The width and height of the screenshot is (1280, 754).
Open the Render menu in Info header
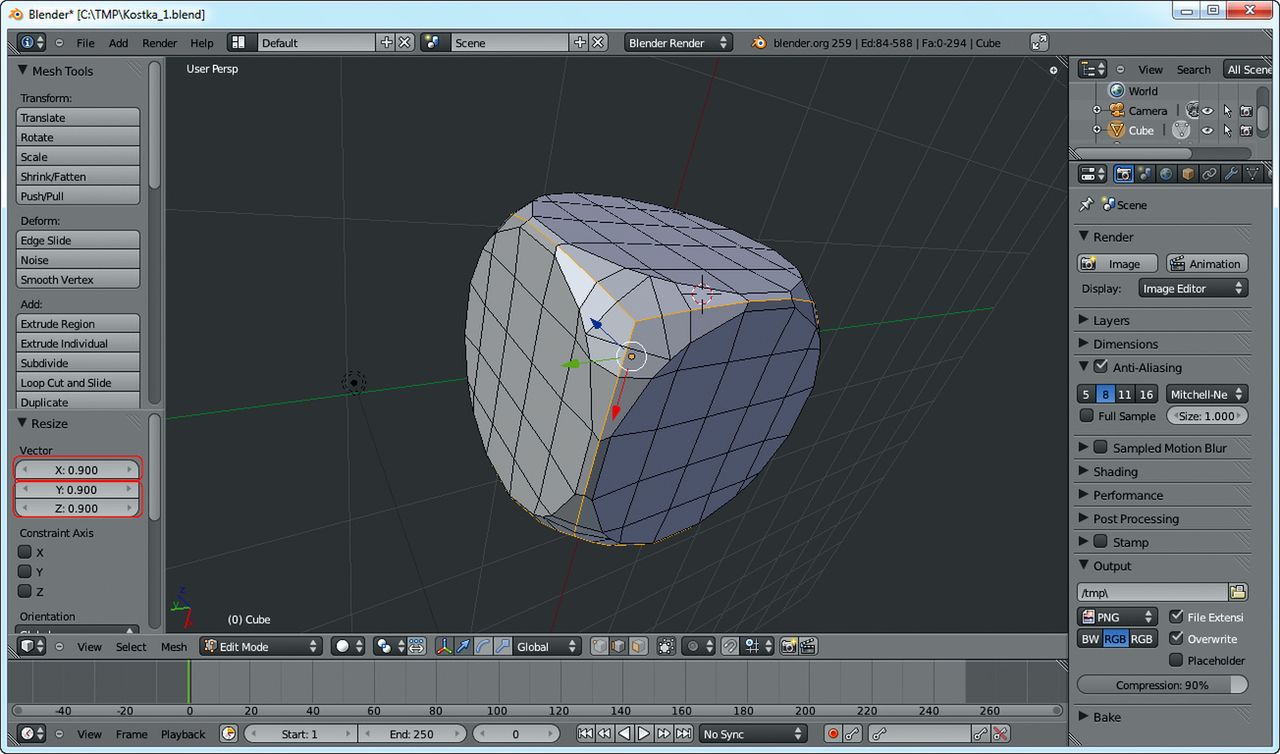pos(159,43)
